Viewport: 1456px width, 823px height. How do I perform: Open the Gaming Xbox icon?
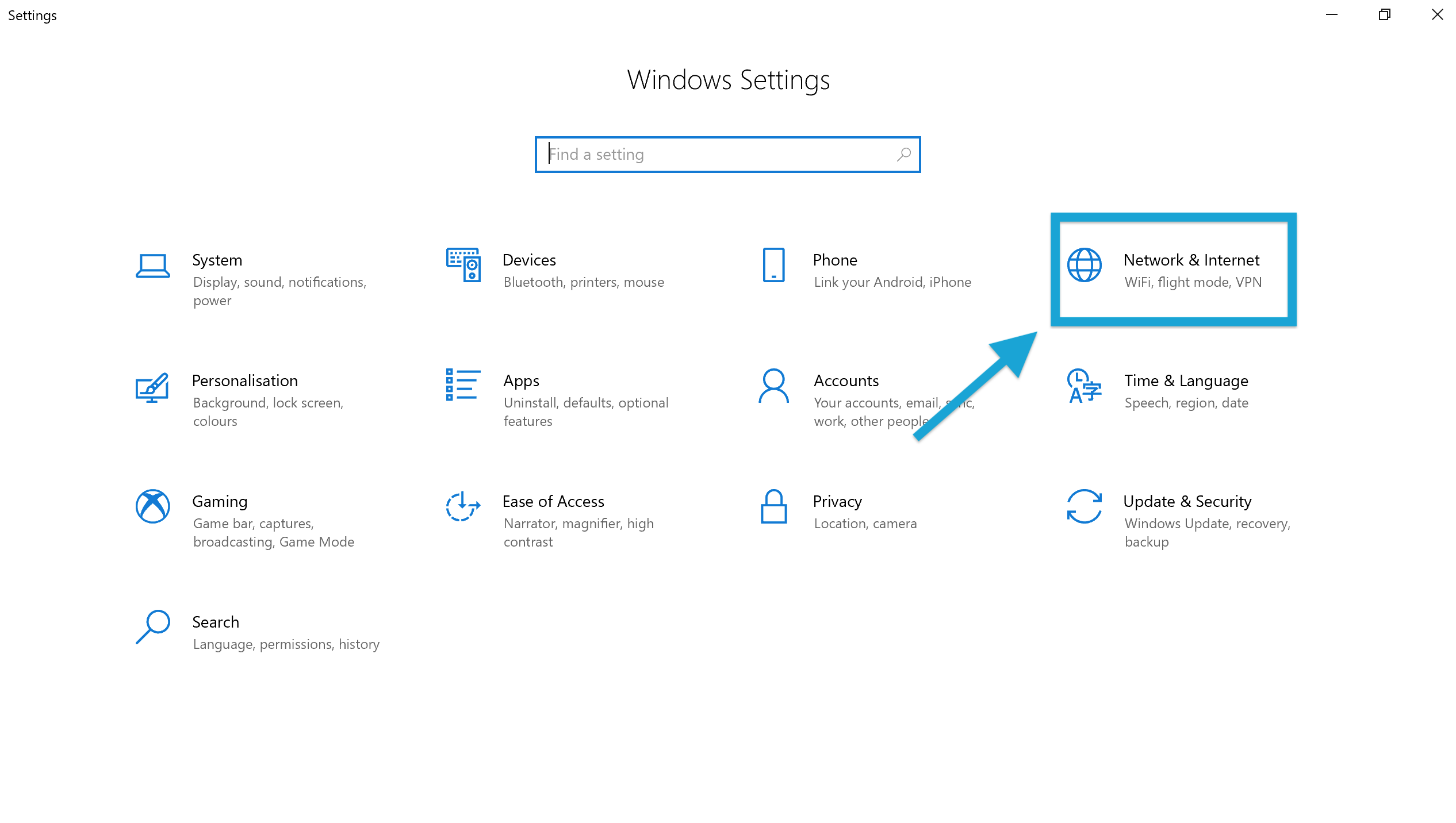click(x=152, y=506)
